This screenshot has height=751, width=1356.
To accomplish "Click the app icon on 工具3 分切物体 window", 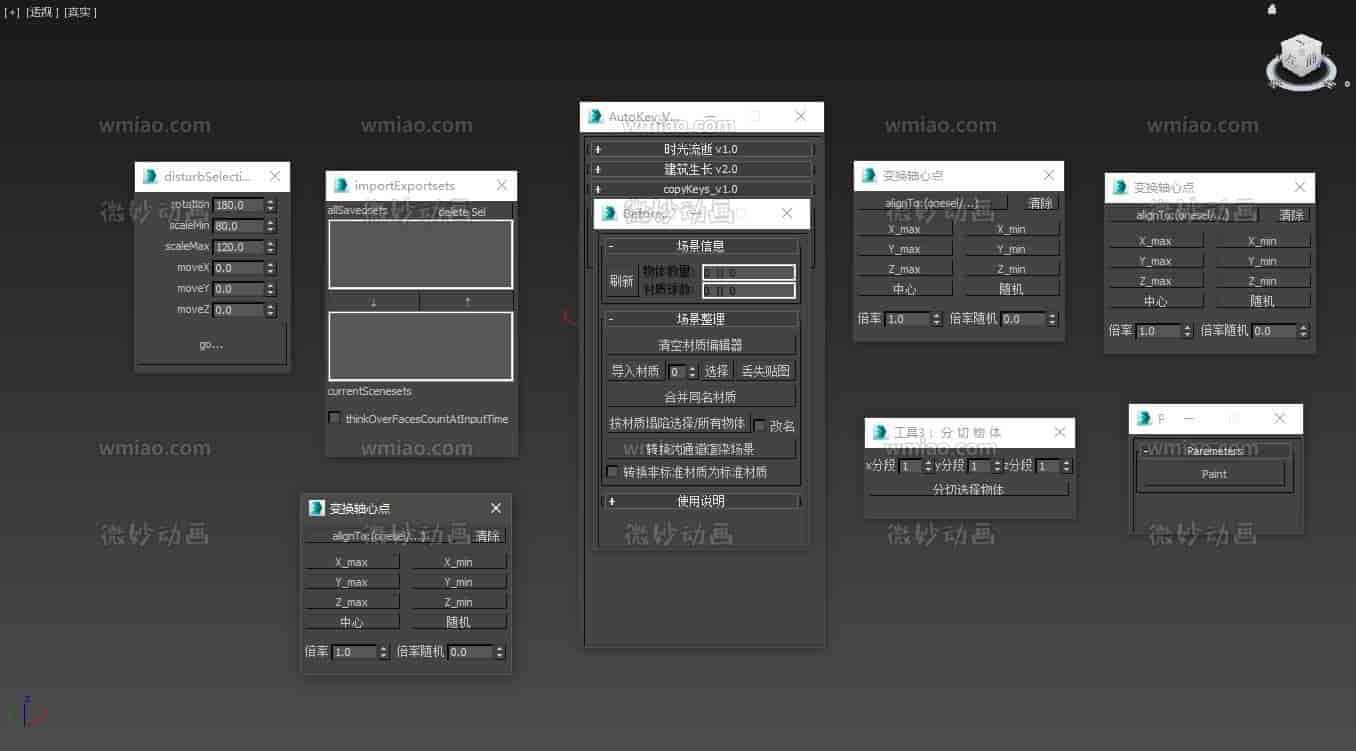I will pyautogui.click(x=880, y=433).
